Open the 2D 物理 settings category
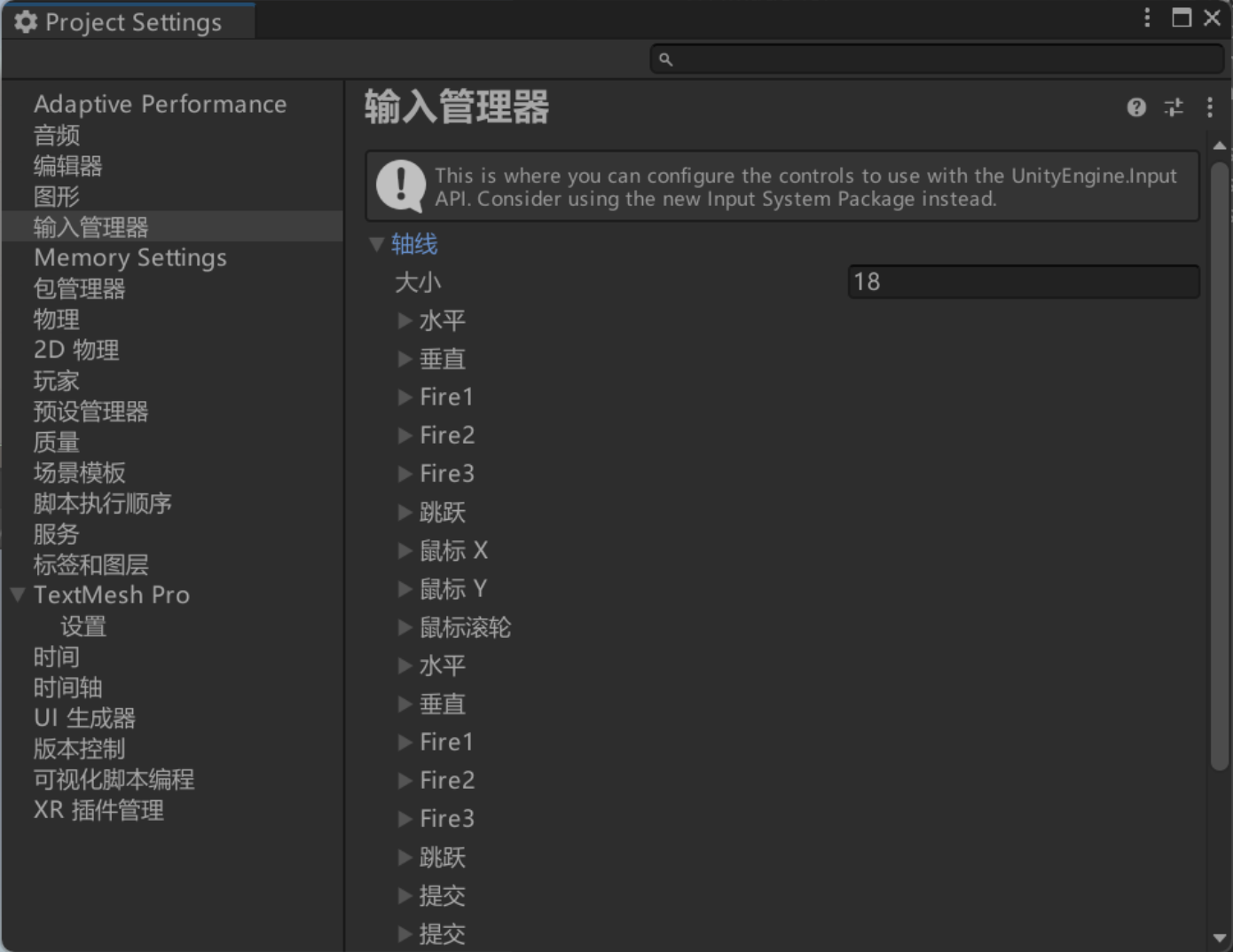 [x=76, y=350]
